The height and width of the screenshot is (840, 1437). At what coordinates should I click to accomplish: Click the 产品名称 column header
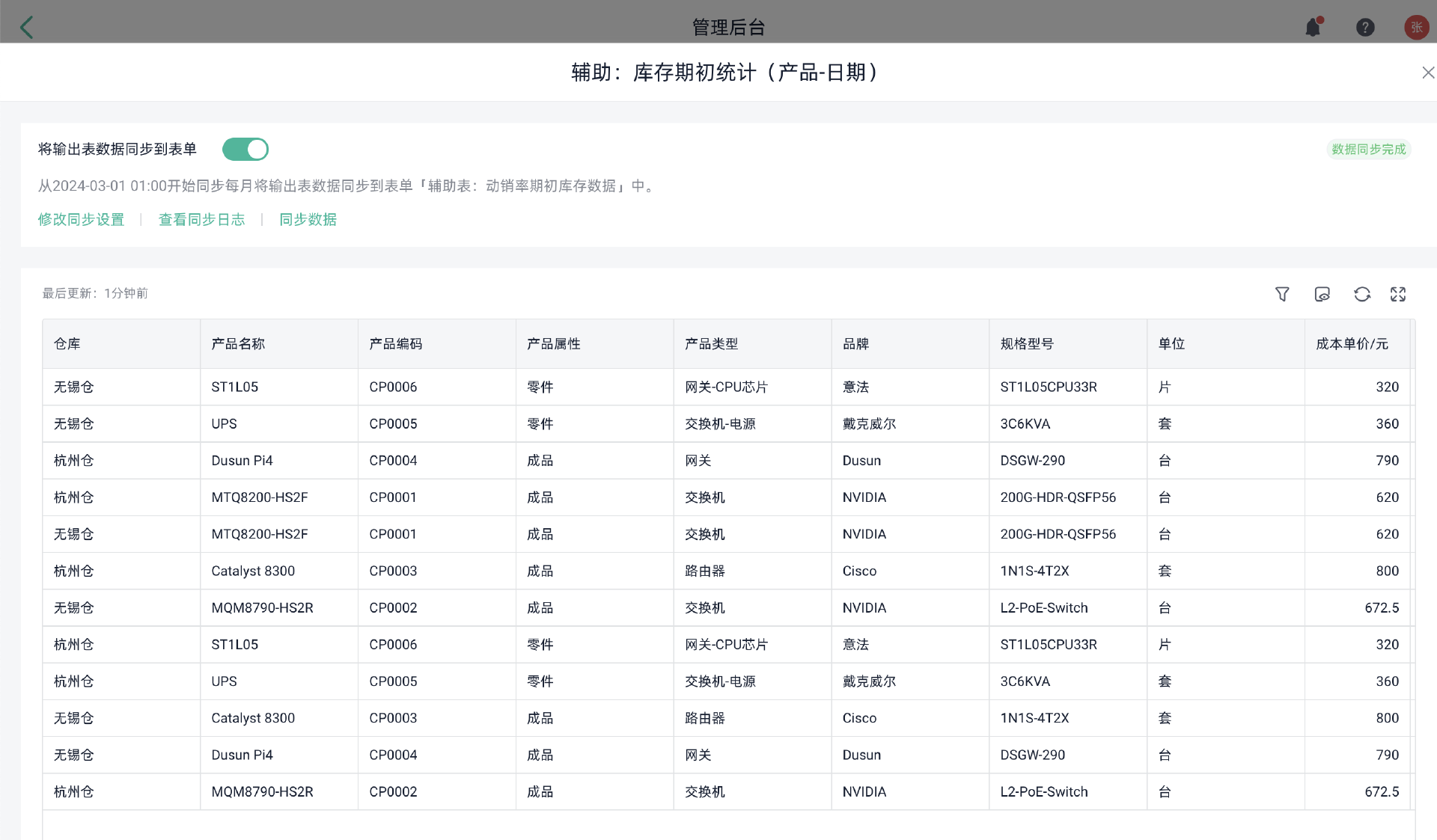click(238, 344)
